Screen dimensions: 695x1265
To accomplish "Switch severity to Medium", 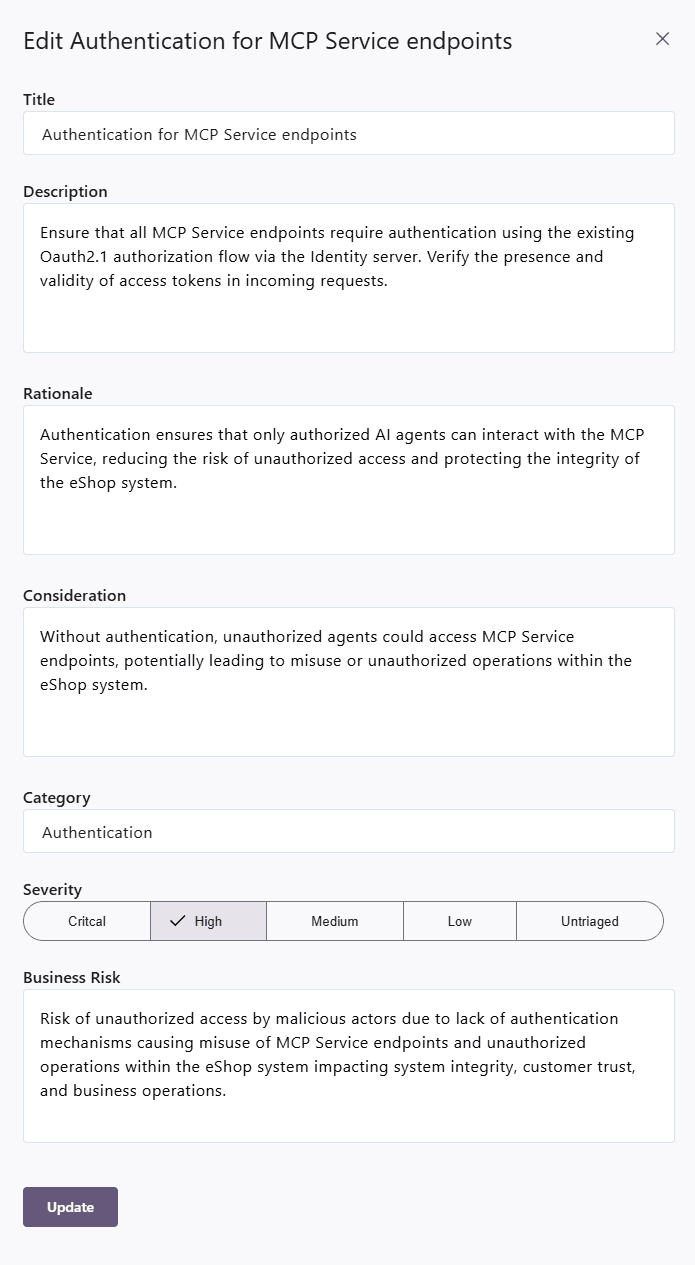I will click(x=334, y=921).
